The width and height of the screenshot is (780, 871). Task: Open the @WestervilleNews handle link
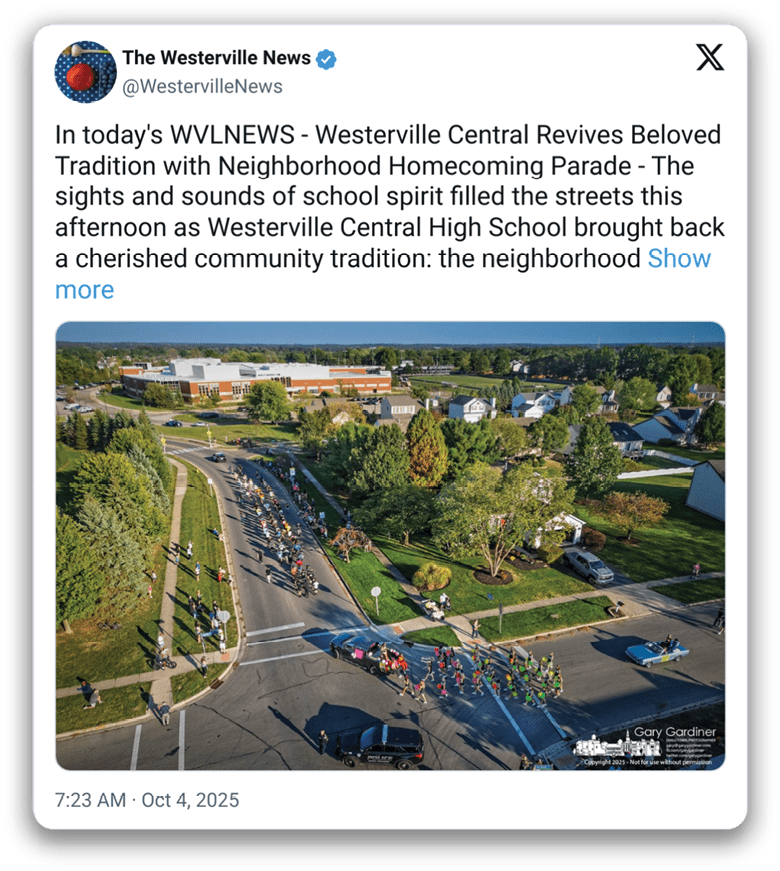pos(202,87)
